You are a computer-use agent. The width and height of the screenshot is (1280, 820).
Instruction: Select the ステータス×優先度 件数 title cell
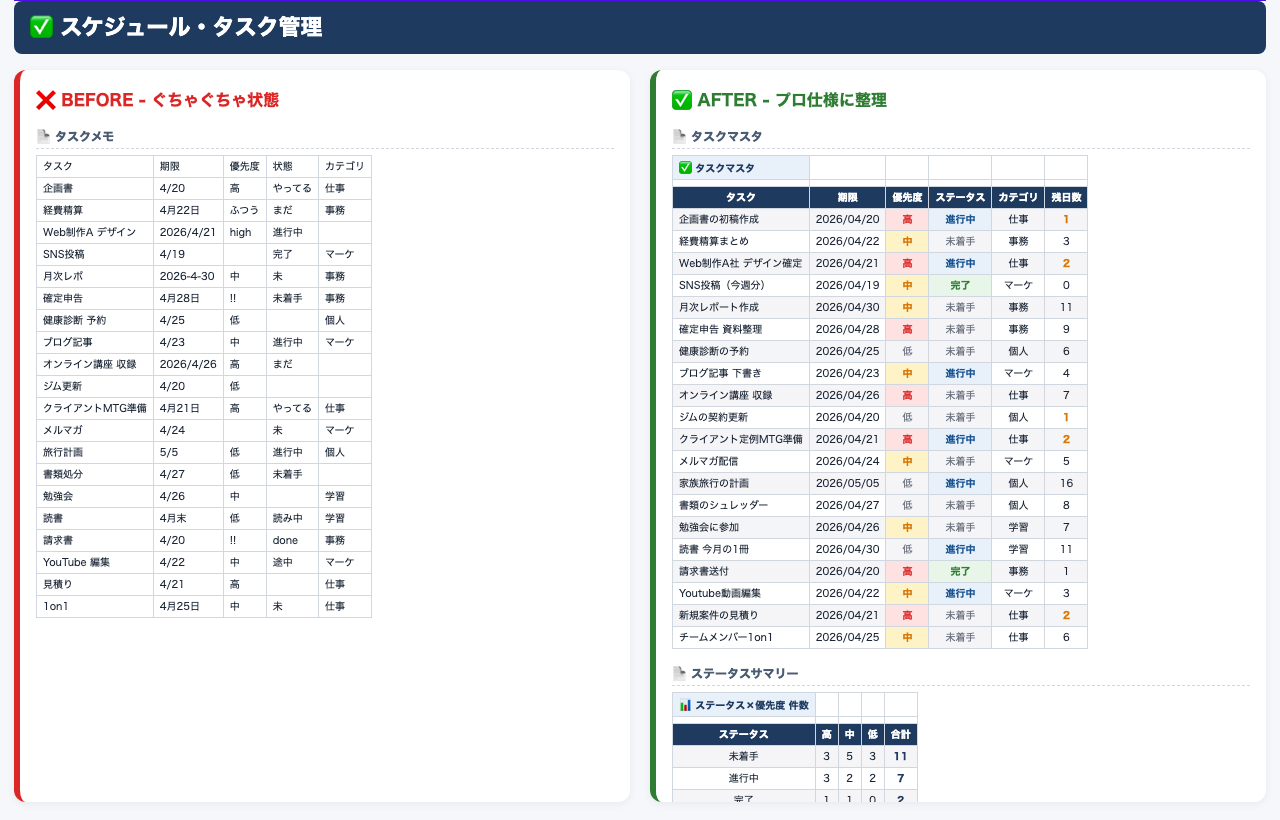744,705
